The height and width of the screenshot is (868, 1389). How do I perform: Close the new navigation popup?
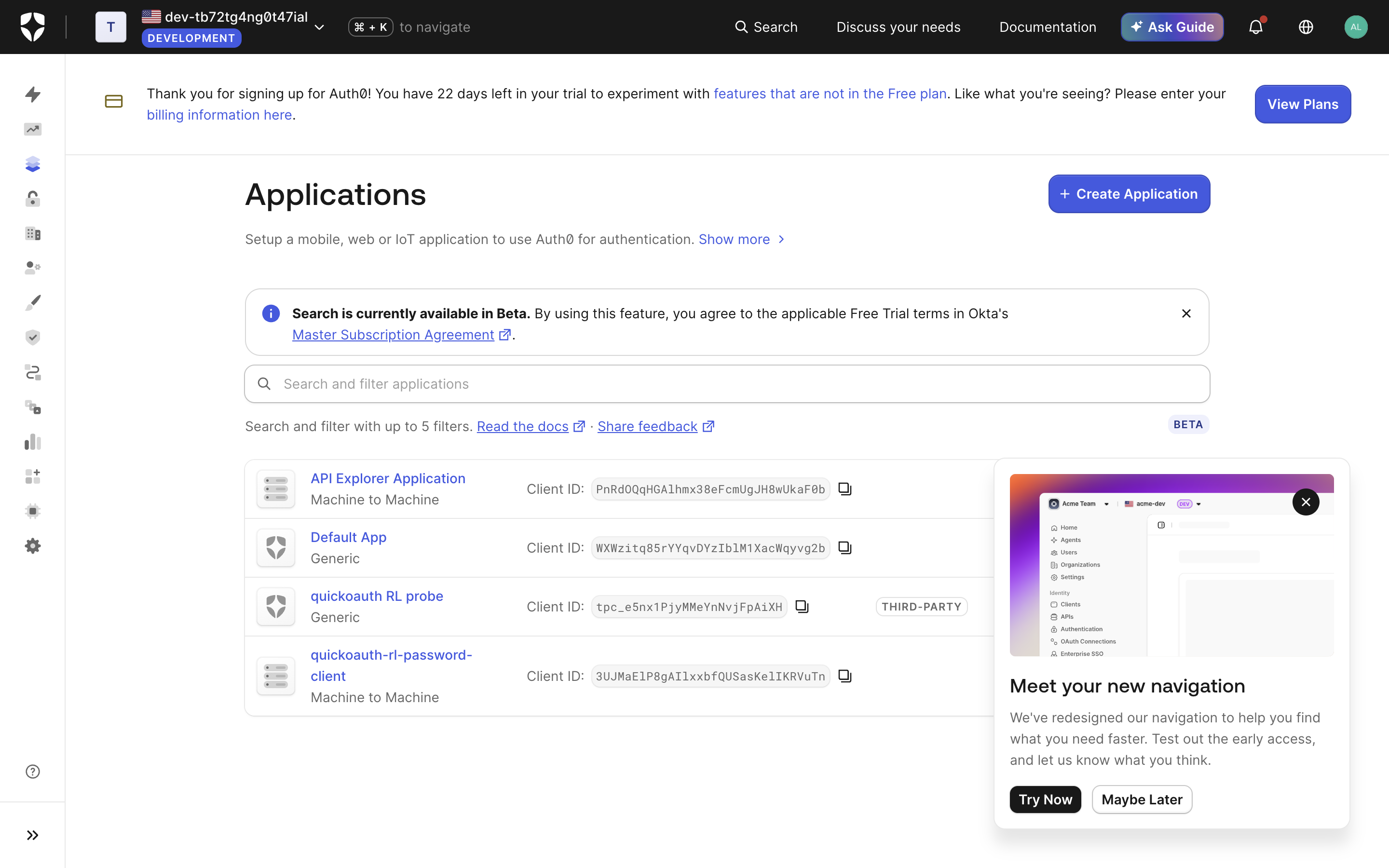pos(1306,502)
